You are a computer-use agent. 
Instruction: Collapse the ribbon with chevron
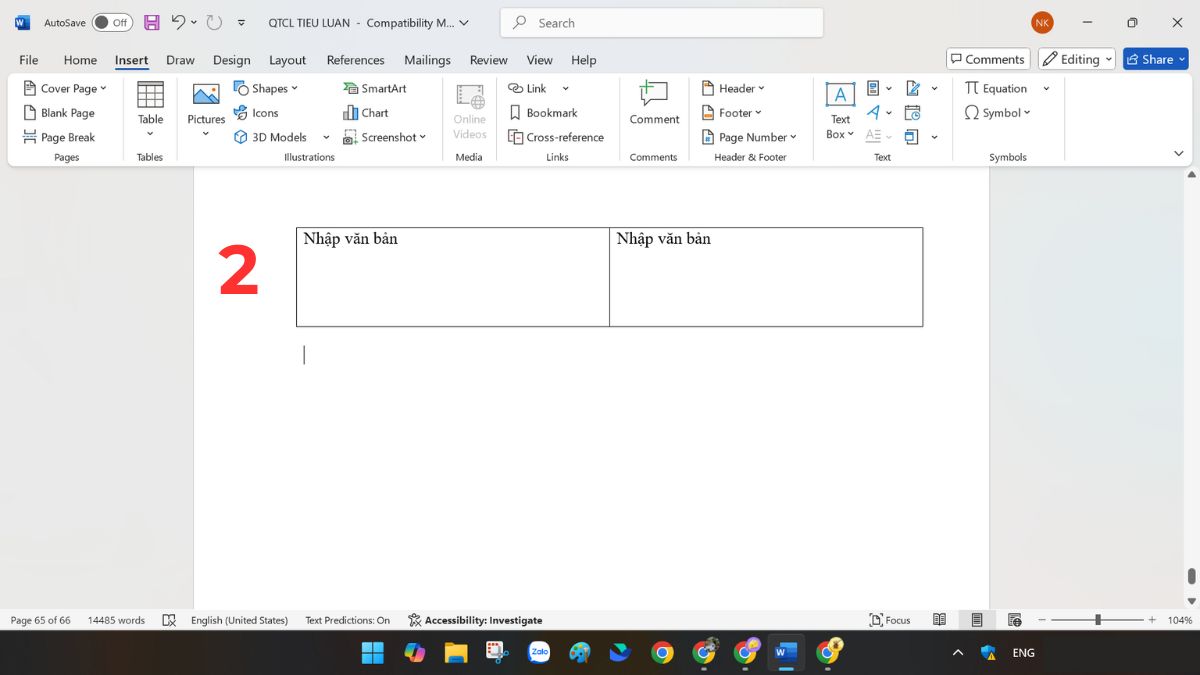pos(1178,154)
